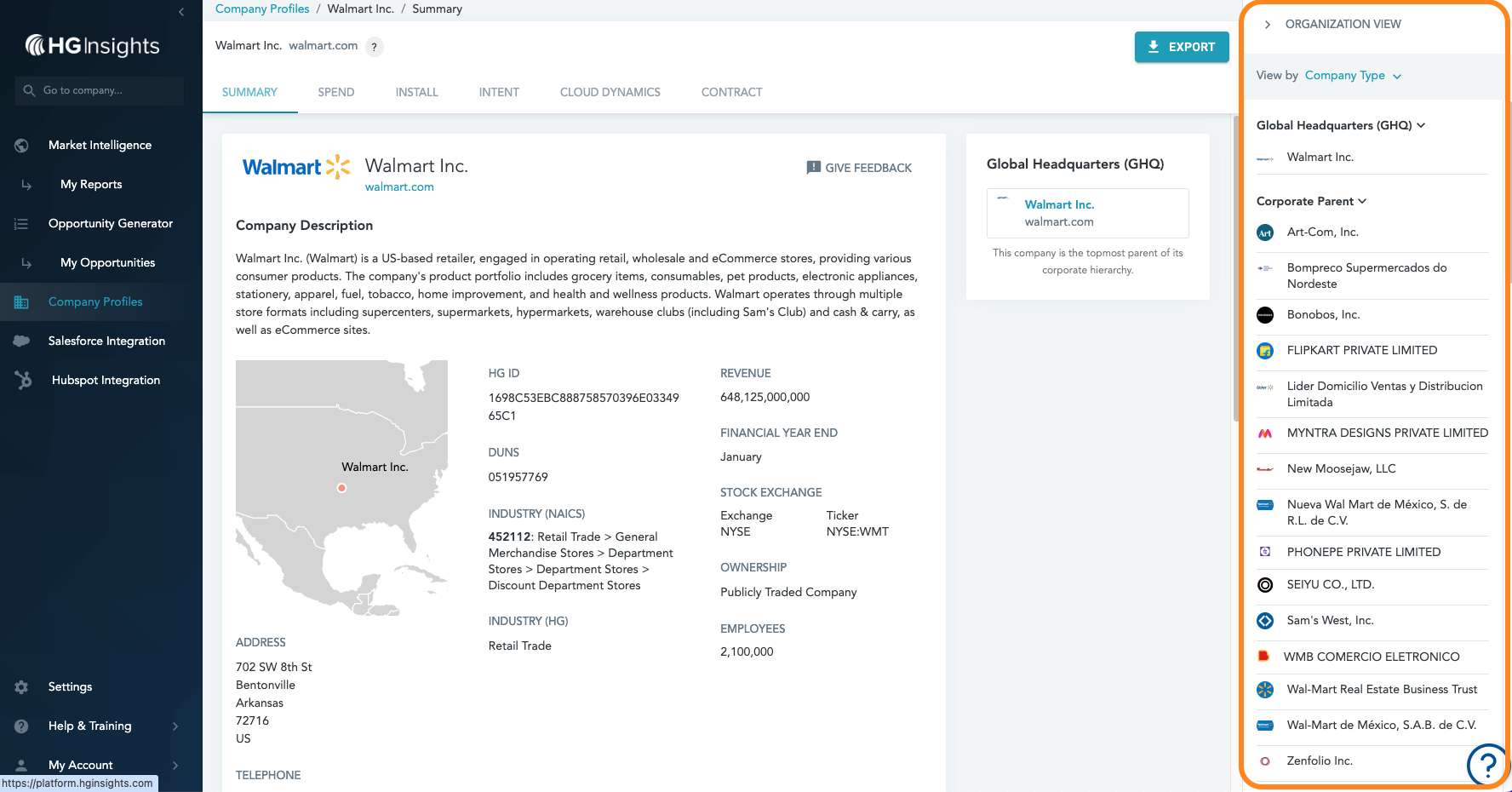Click the HG Insights logo
The height and width of the screenshot is (792, 1512).
tap(92, 45)
